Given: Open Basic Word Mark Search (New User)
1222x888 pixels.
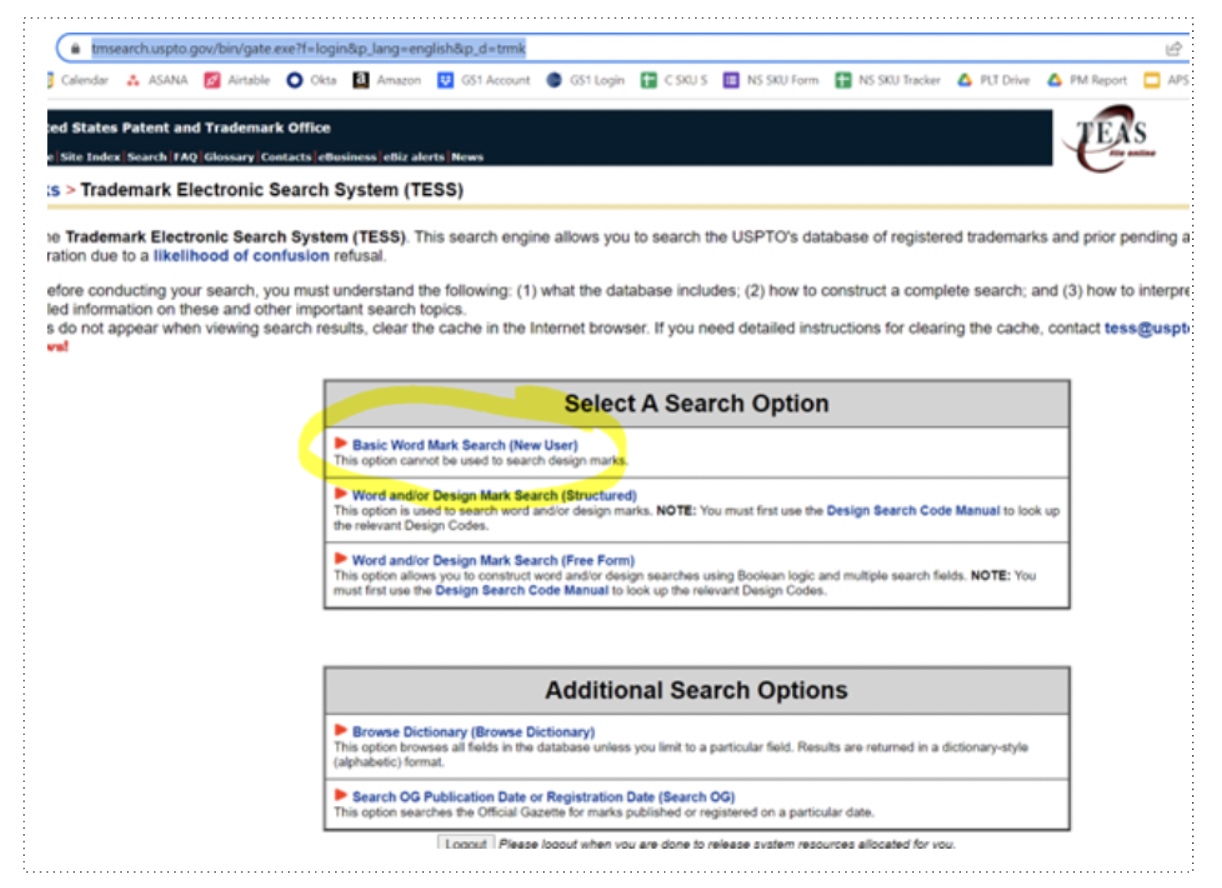Looking at the screenshot, I should pyautogui.click(x=465, y=445).
